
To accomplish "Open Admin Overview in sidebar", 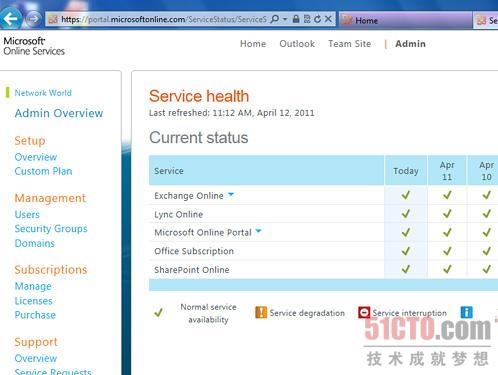I will click(x=59, y=113).
